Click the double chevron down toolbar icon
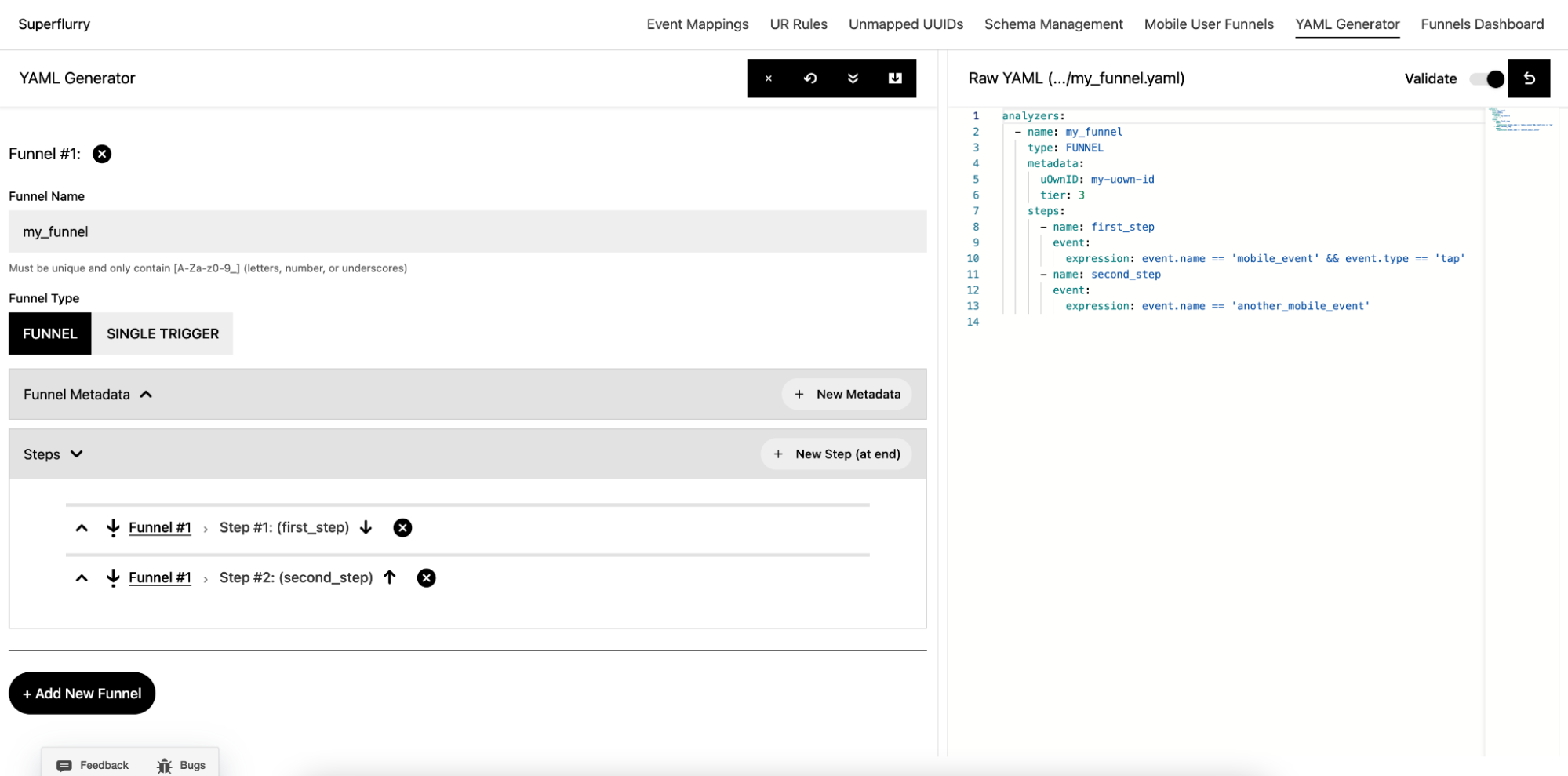This screenshot has width=1568, height=776. pos(853,78)
